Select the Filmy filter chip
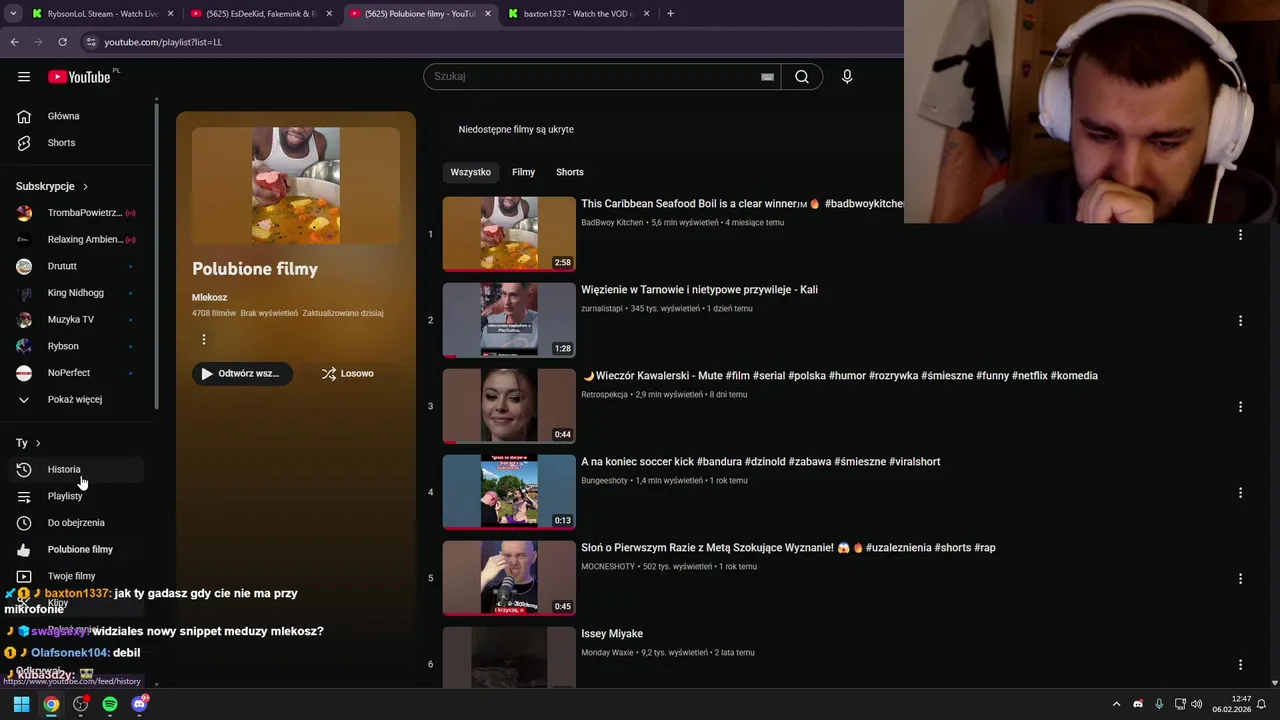This screenshot has height=720, width=1280. pyautogui.click(x=523, y=172)
